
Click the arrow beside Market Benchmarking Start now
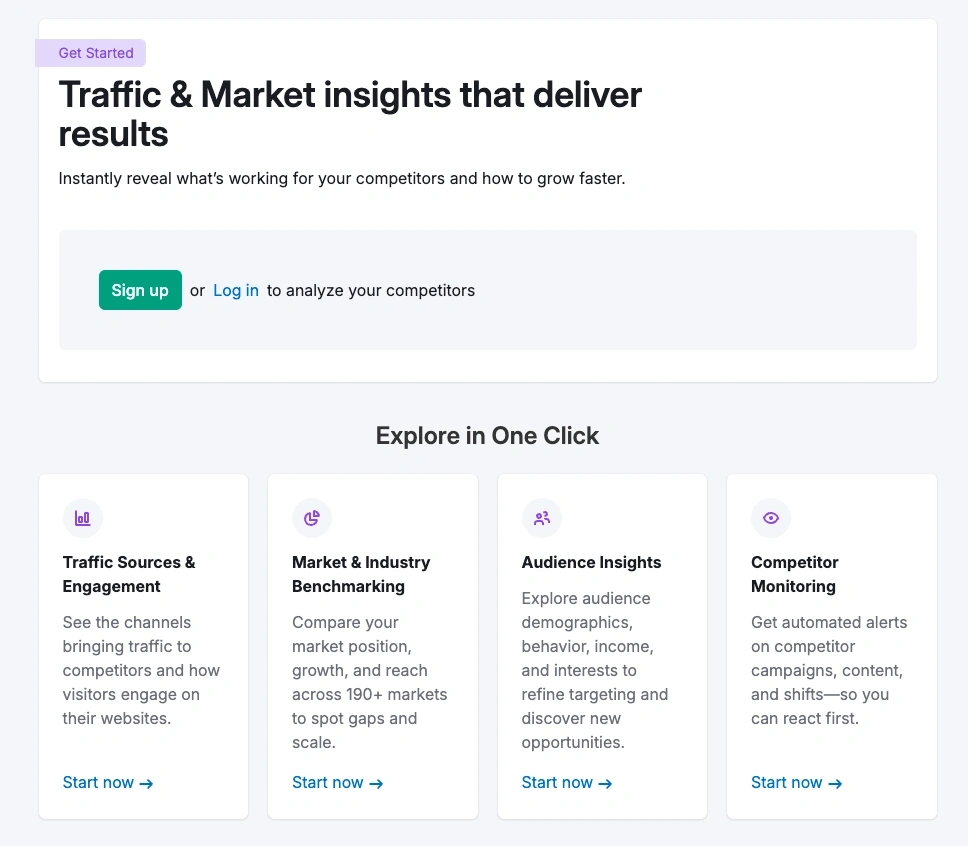[376, 784]
